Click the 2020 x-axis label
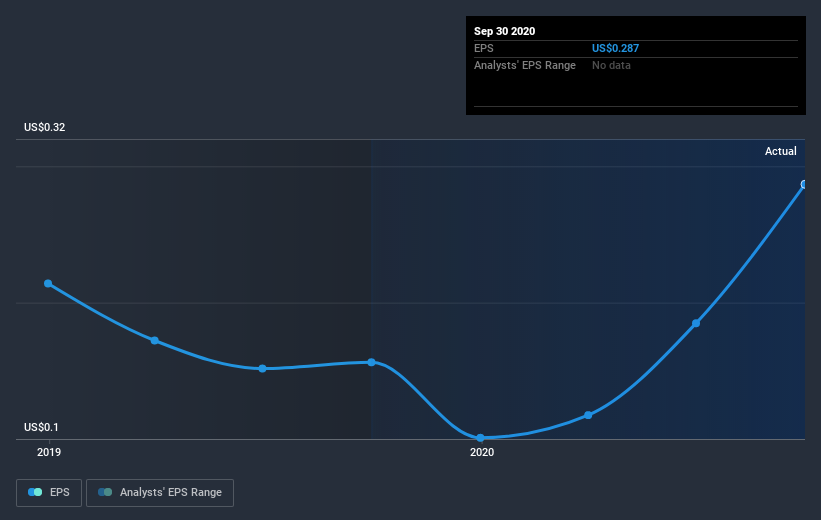 pyautogui.click(x=482, y=452)
